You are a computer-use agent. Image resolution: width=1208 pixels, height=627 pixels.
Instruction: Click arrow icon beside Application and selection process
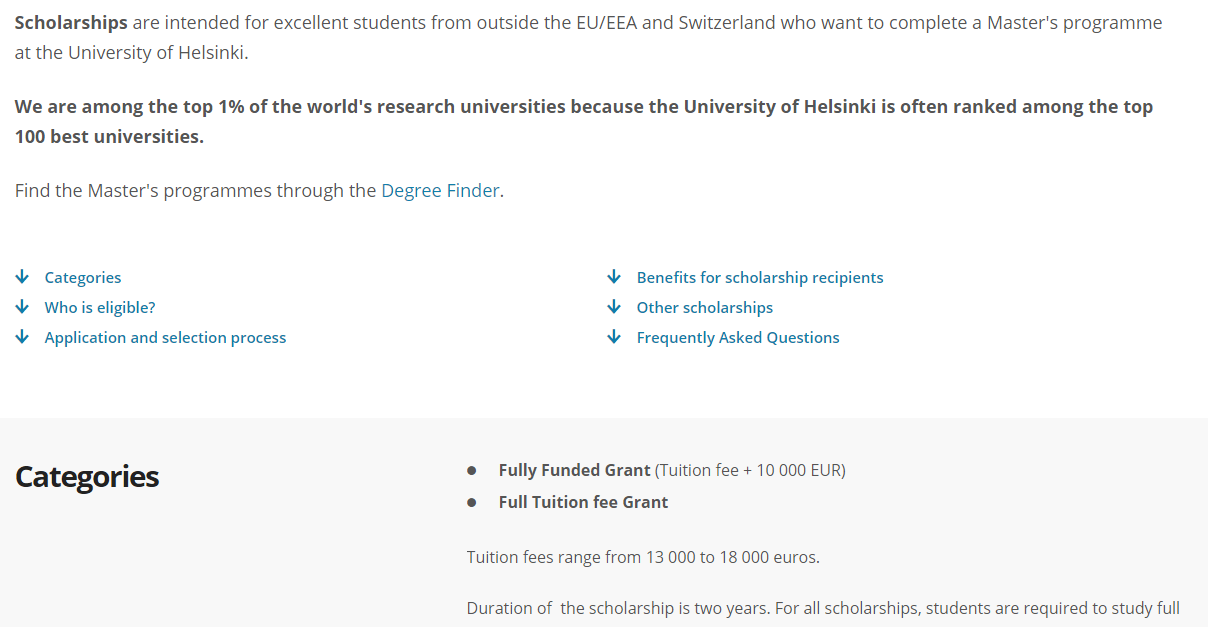[22, 337]
